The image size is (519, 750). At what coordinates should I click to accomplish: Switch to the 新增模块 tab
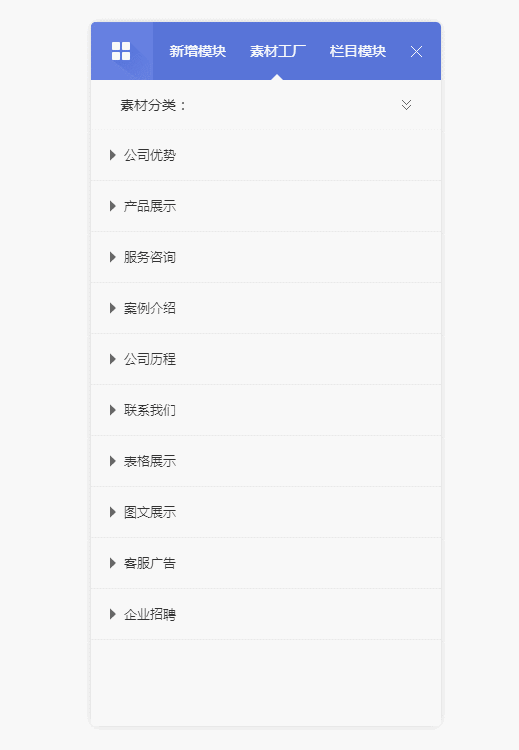[198, 51]
